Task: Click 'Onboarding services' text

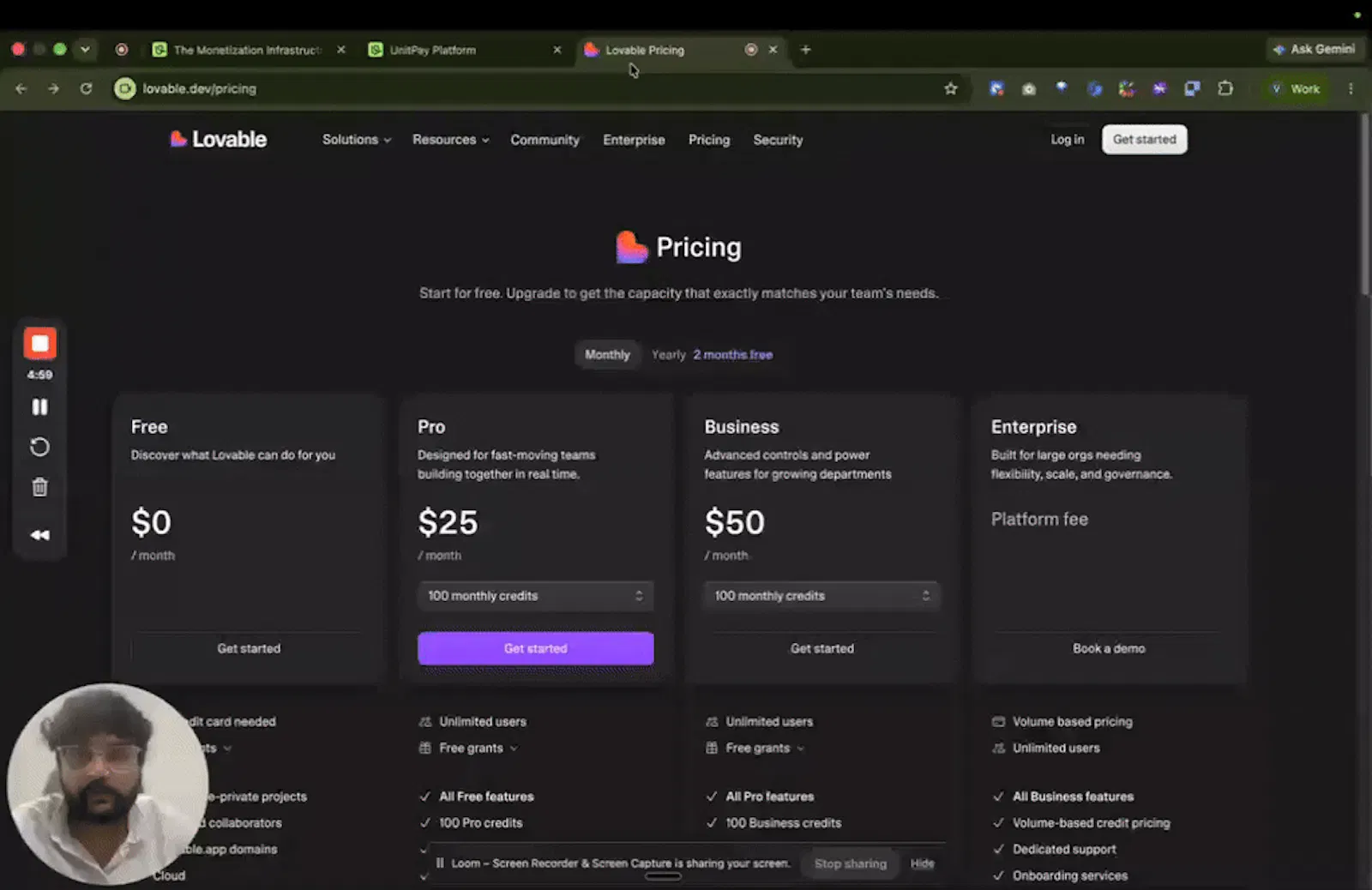Action: (x=1070, y=876)
